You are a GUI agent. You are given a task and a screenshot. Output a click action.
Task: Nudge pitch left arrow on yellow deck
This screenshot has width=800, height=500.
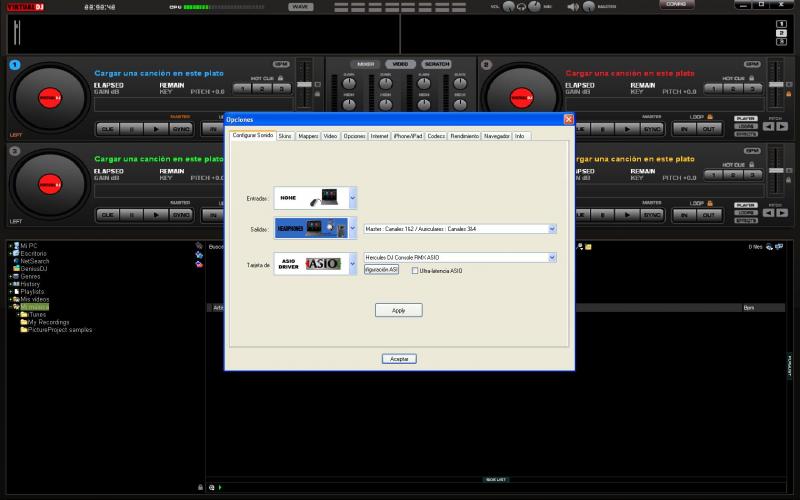pyautogui.click(x=769, y=213)
